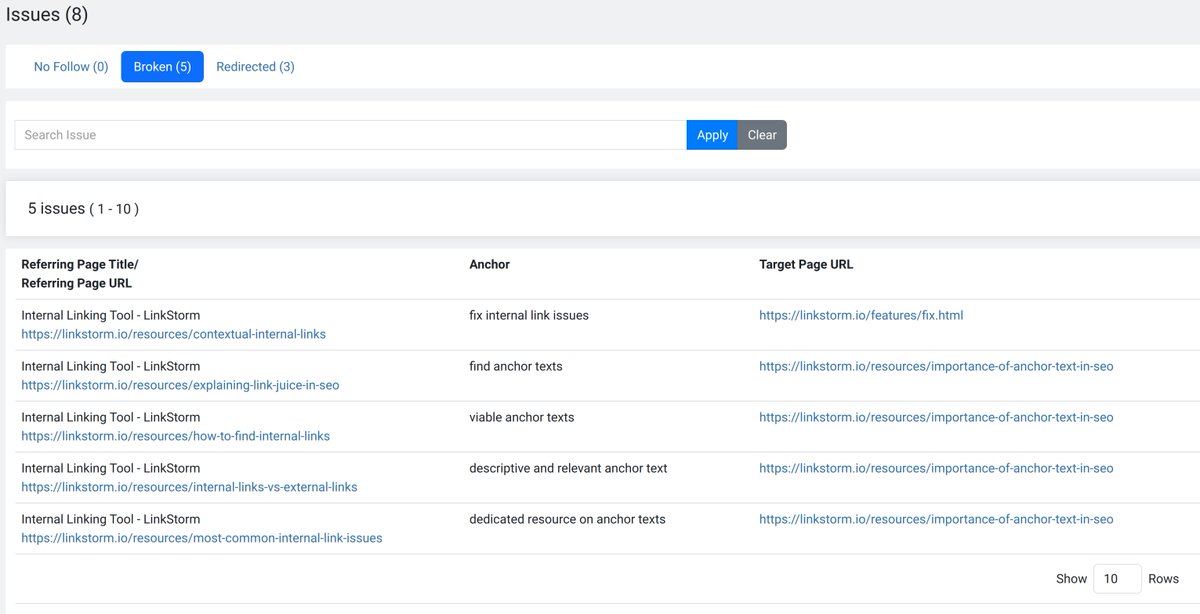Open the target URL beside viable anchor texts
1200x614 pixels.
pyautogui.click(x=936, y=416)
